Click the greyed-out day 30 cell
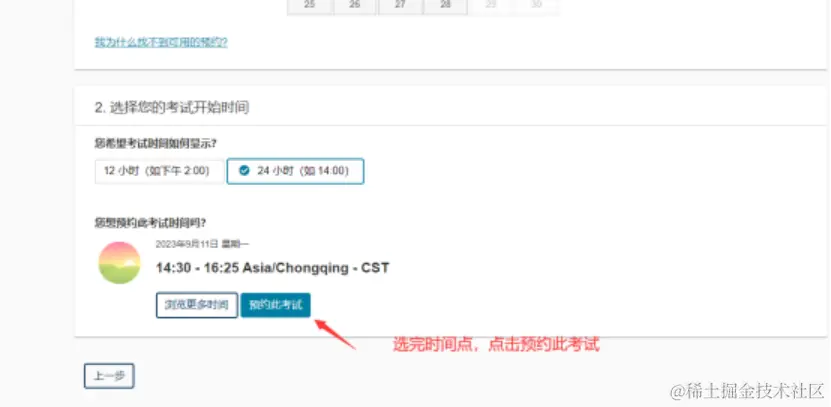 (x=536, y=6)
